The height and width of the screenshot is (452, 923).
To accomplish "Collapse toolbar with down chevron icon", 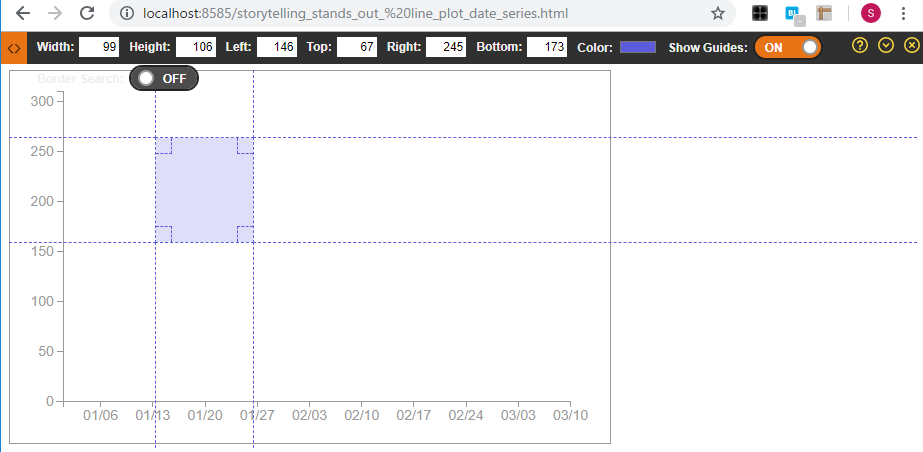I will tap(886, 45).
